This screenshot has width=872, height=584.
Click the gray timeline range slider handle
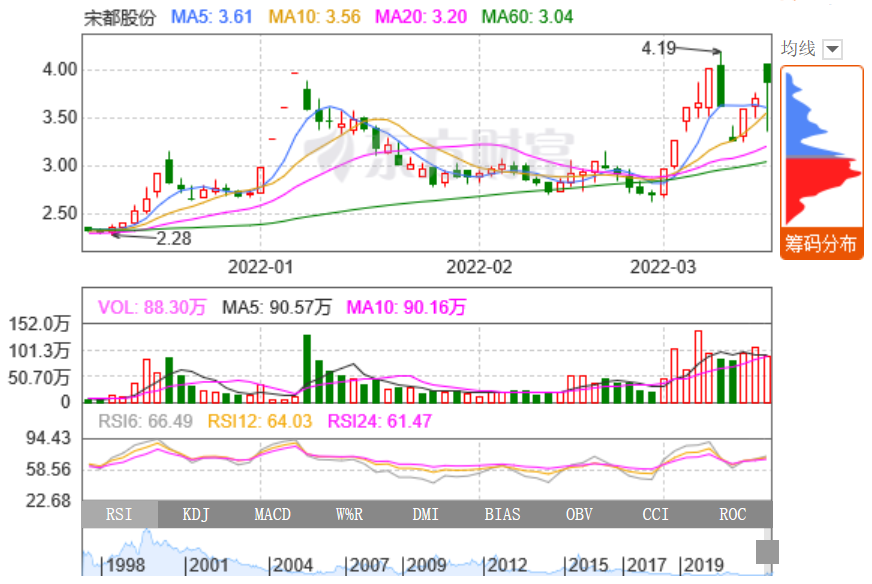point(767,552)
